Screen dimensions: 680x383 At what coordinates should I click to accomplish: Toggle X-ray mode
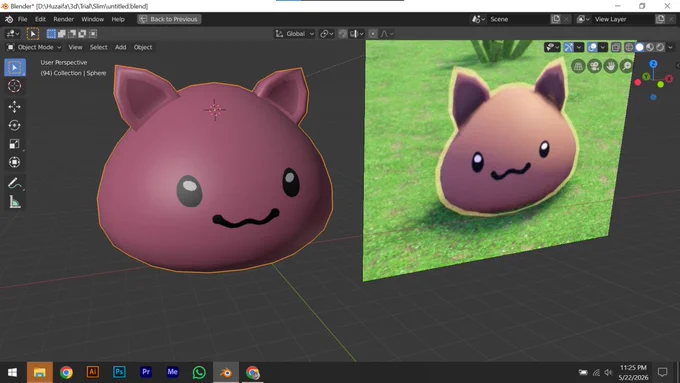coord(615,47)
